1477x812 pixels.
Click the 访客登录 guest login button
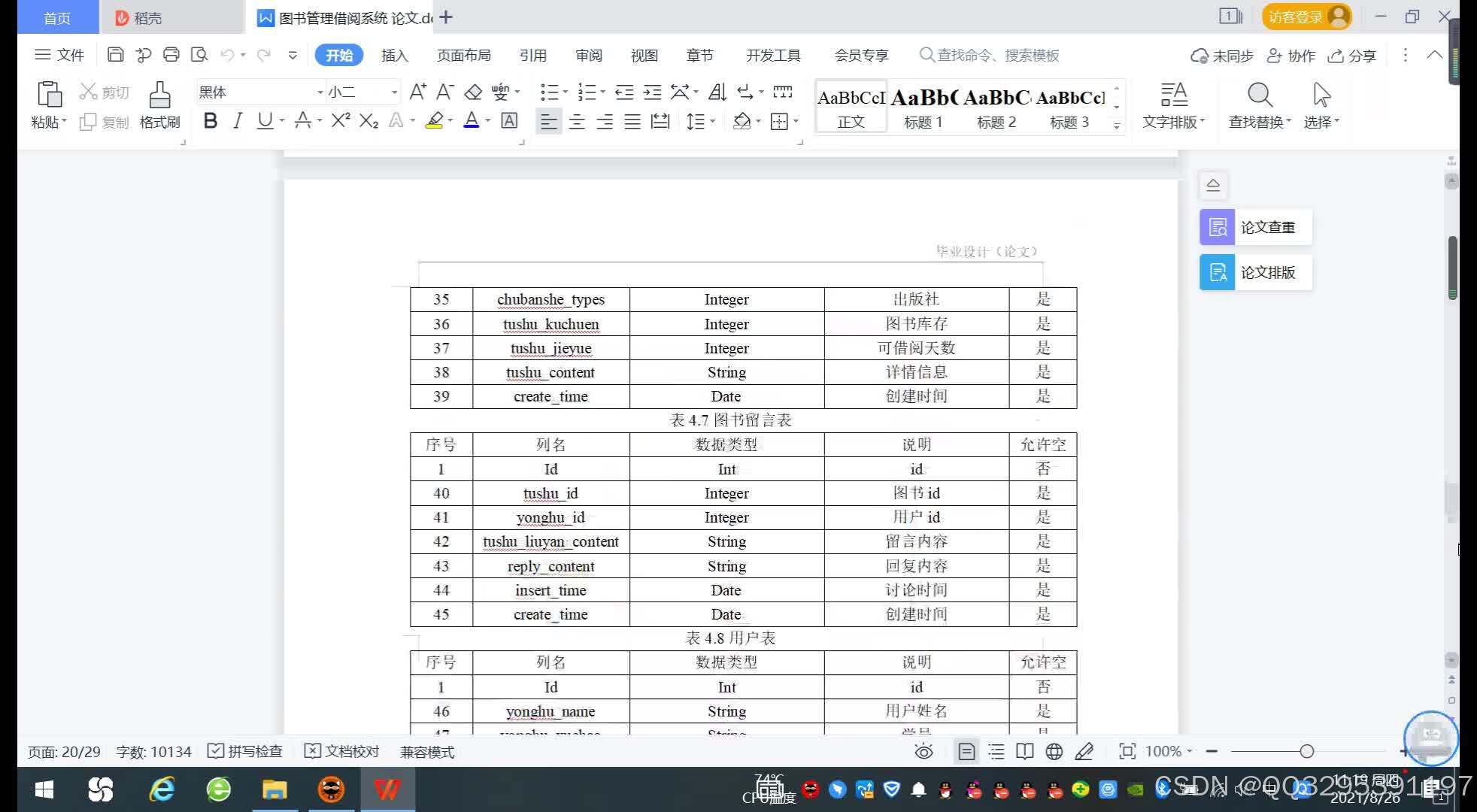click(1307, 17)
